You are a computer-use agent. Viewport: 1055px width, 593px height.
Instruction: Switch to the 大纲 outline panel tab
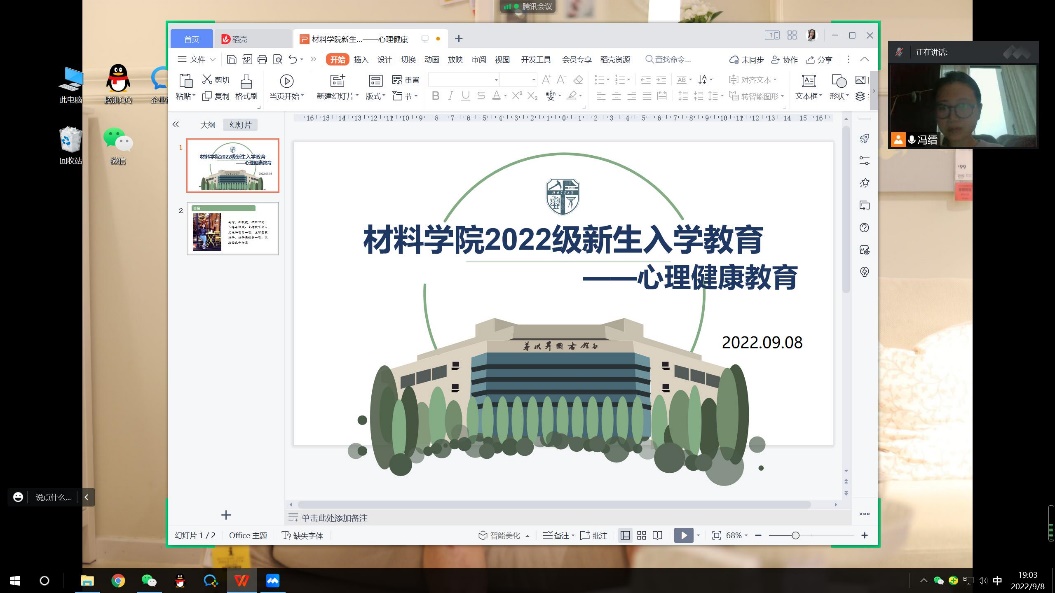click(x=207, y=125)
